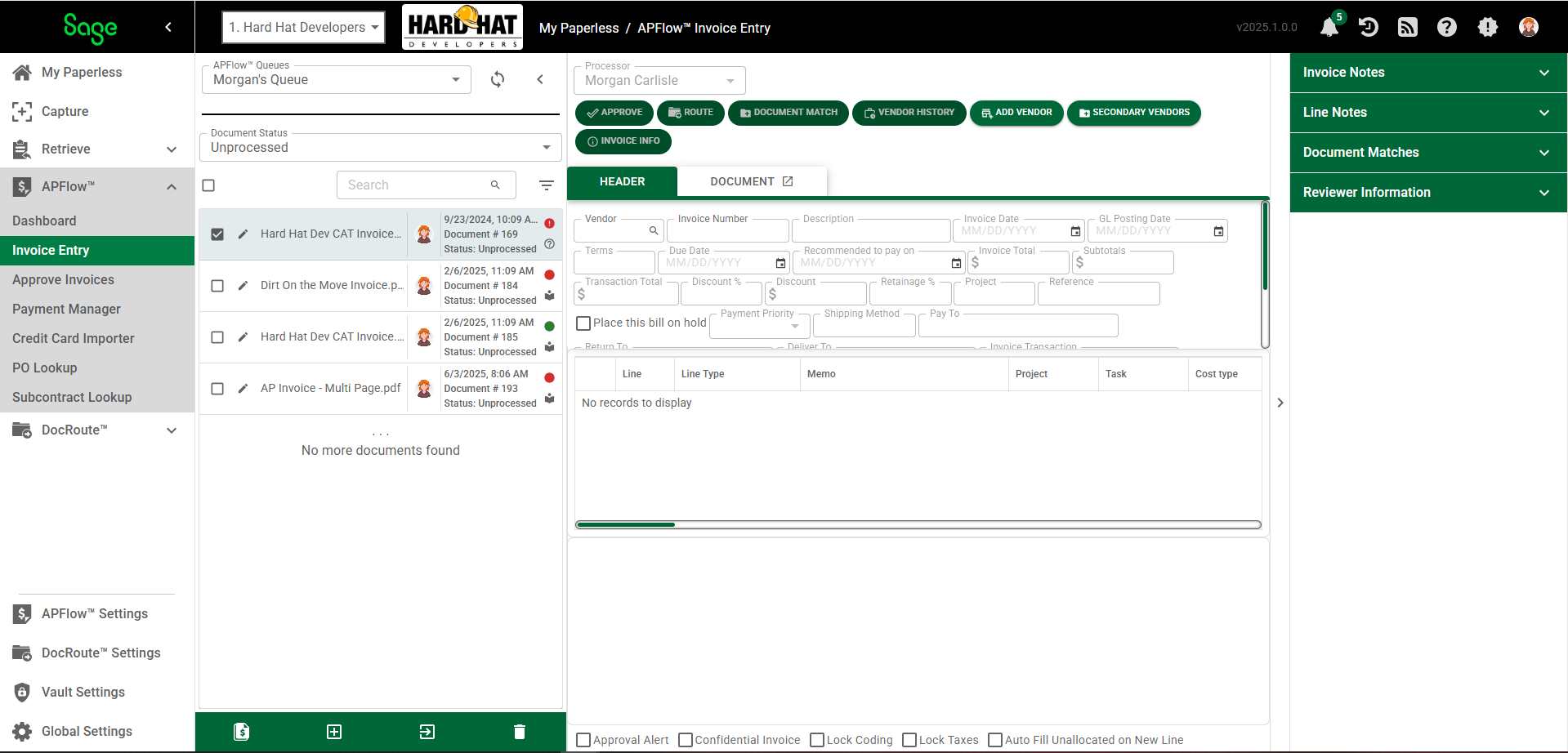This screenshot has width=1568, height=753.
Task: Expand the Document Matches panel
Action: [x=1428, y=153]
